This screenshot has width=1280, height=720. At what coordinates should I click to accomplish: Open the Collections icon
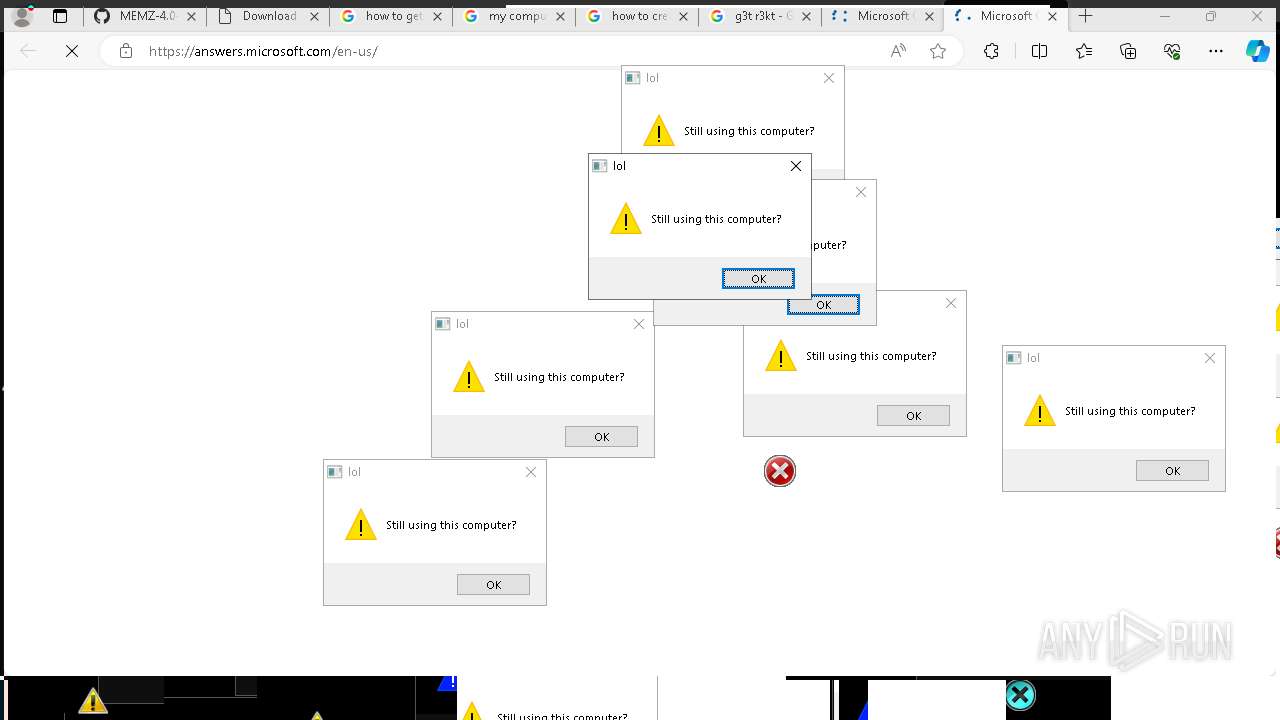(x=1128, y=51)
